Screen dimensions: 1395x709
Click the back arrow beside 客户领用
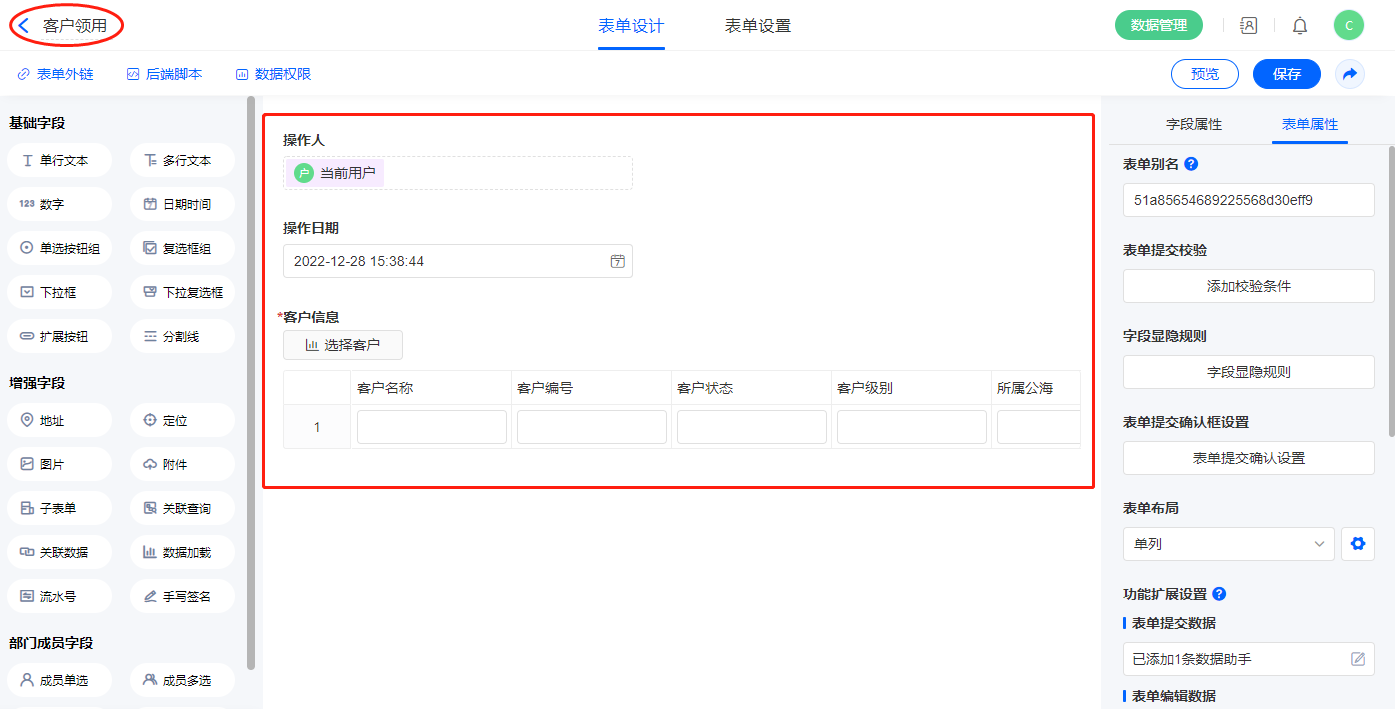[x=24, y=26]
